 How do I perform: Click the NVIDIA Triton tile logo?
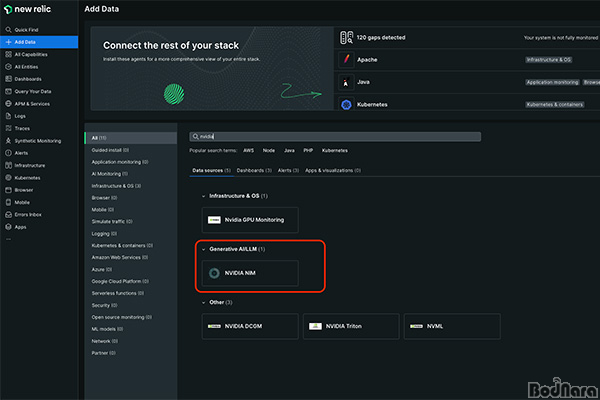(x=315, y=326)
